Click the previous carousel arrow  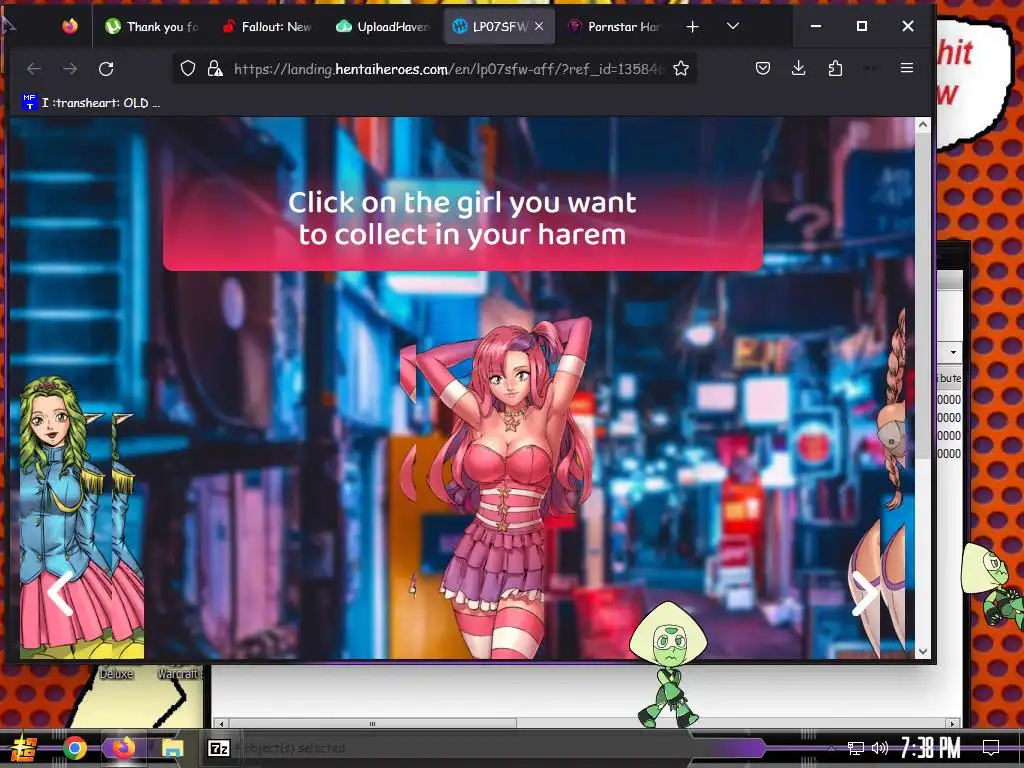pyautogui.click(x=60, y=593)
